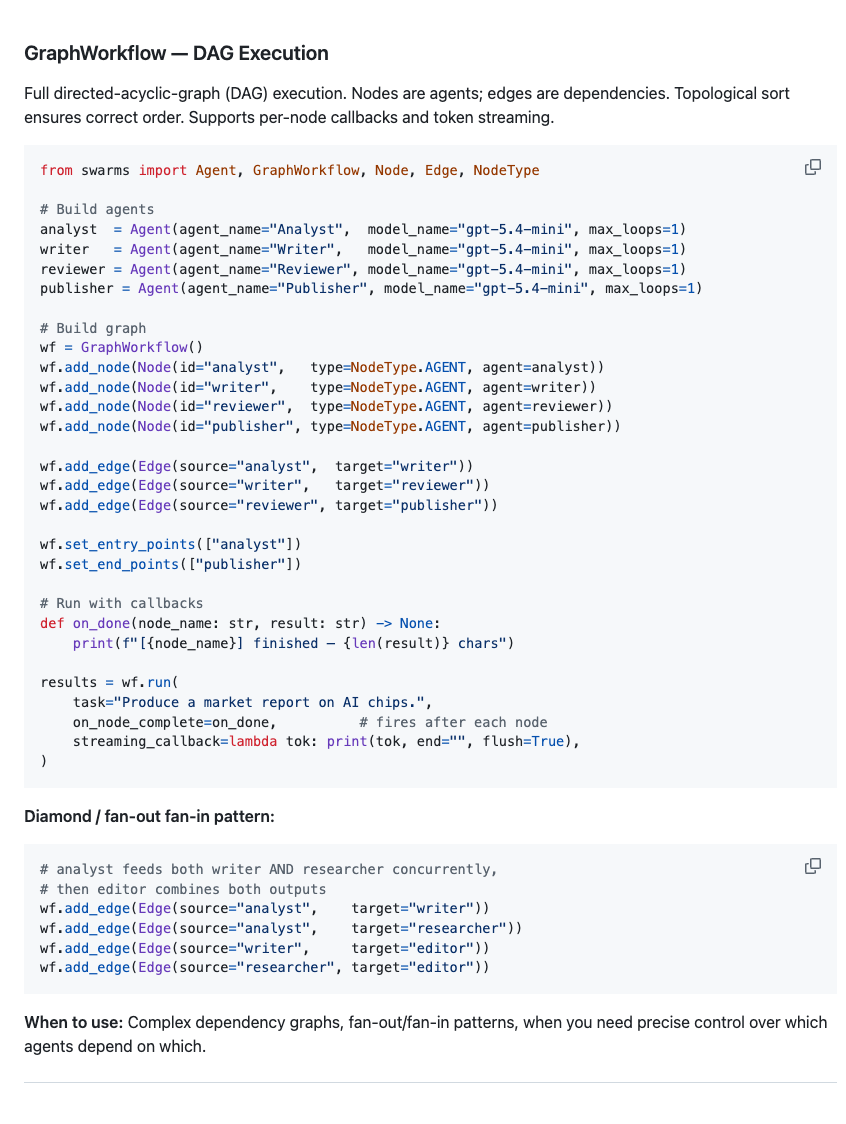Click the add_edge line targeting "researcher"

(x=281, y=928)
